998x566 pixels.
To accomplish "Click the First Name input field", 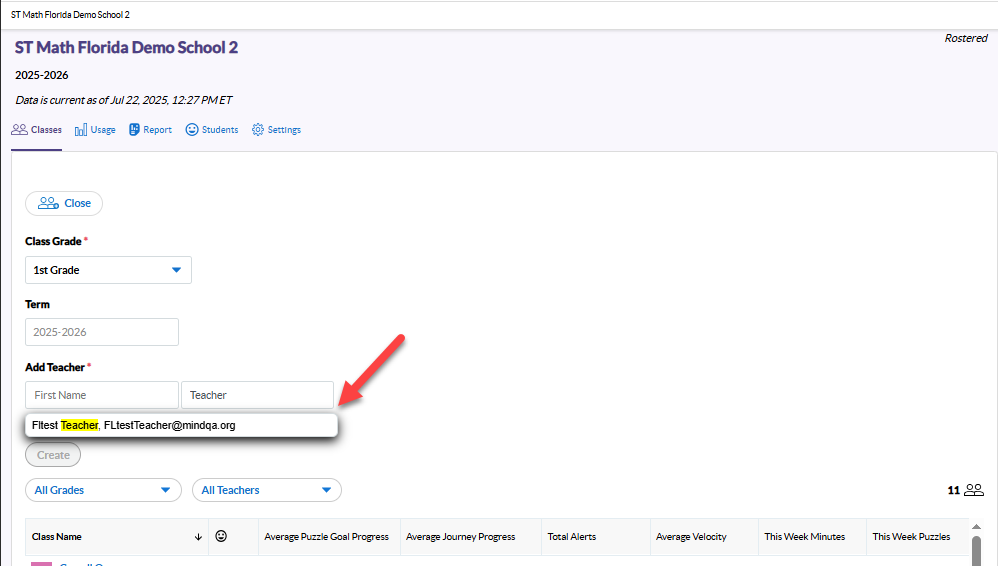I will [102, 395].
